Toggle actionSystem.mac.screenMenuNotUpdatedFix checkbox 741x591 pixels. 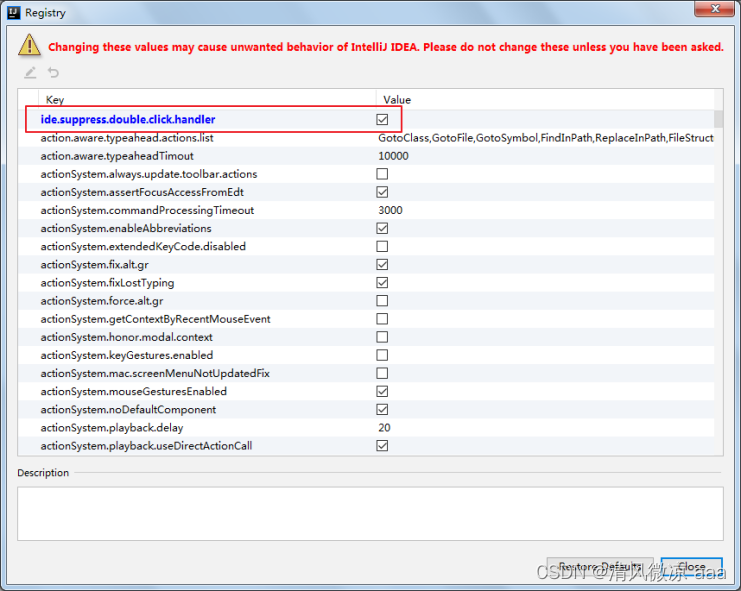(382, 373)
